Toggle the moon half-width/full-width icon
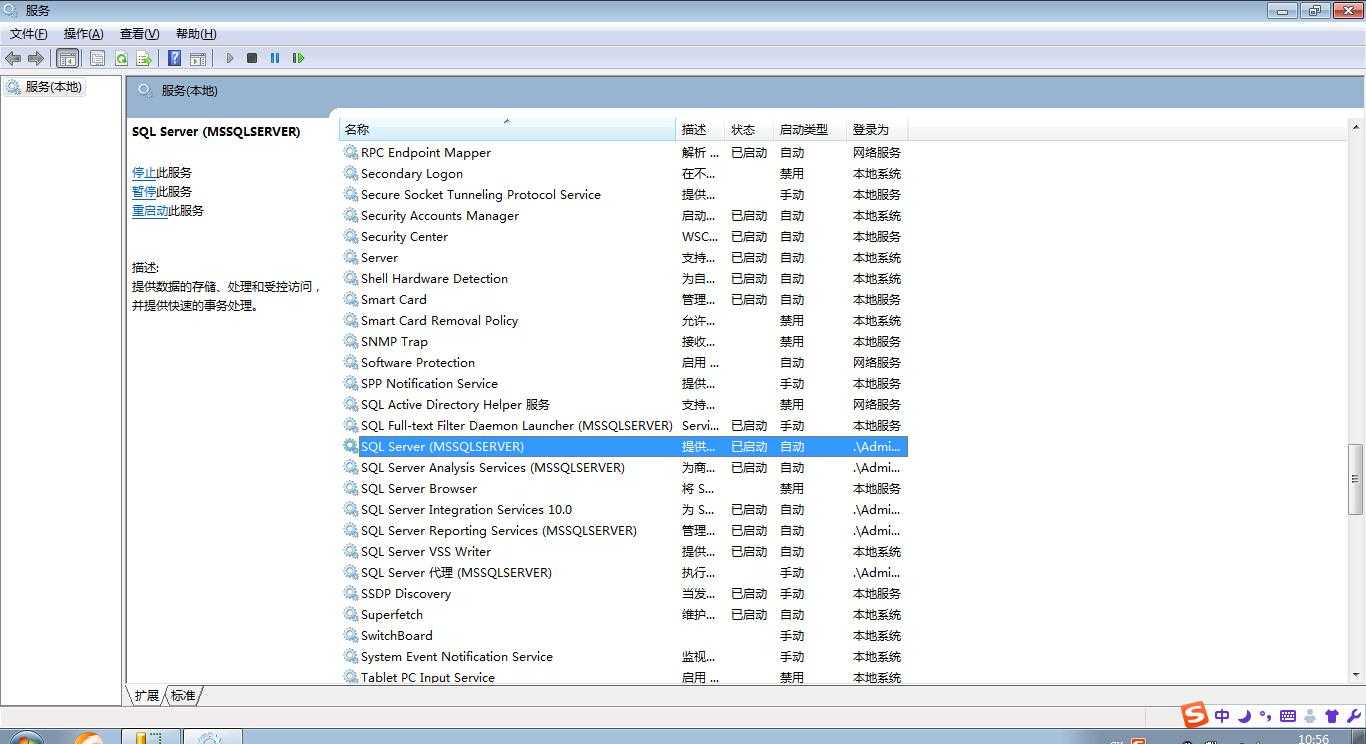 coord(1245,716)
